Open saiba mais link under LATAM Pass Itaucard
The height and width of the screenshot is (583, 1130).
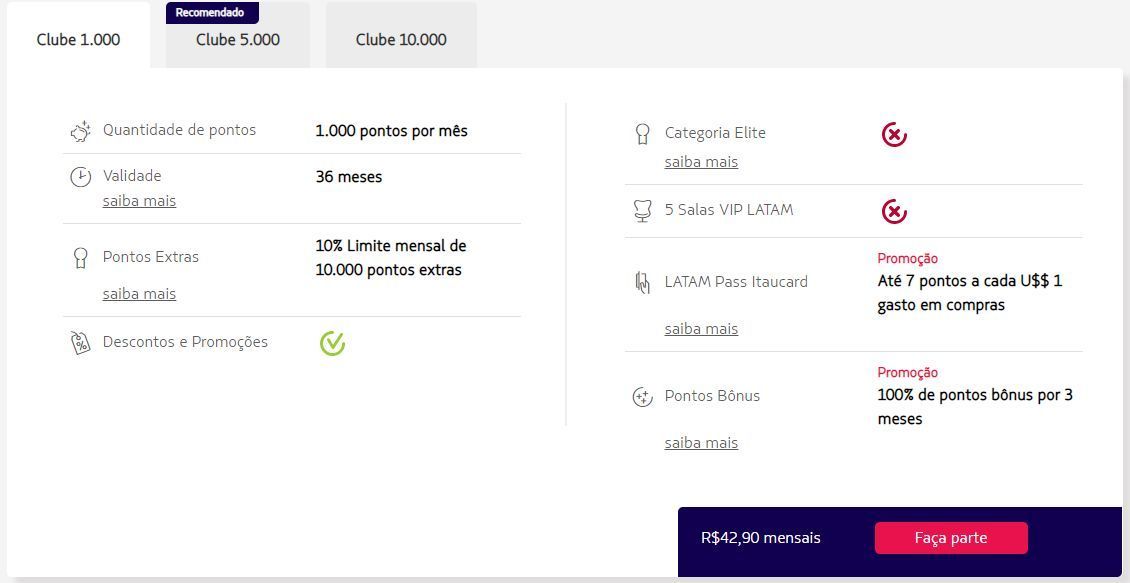point(701,329)
